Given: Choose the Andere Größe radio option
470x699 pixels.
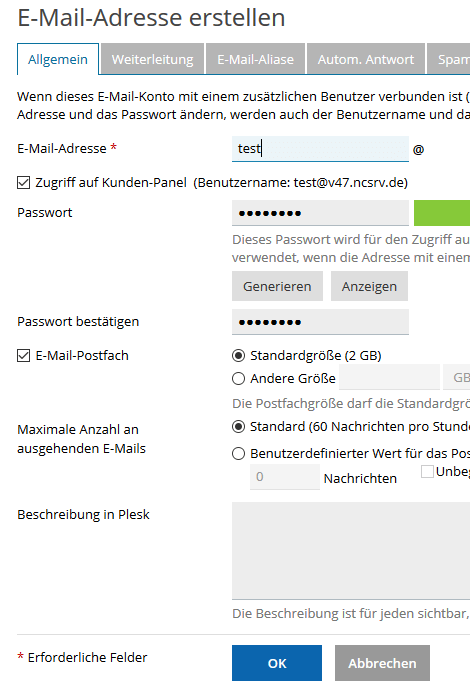Looking at the screenshot, I should 239,378.
